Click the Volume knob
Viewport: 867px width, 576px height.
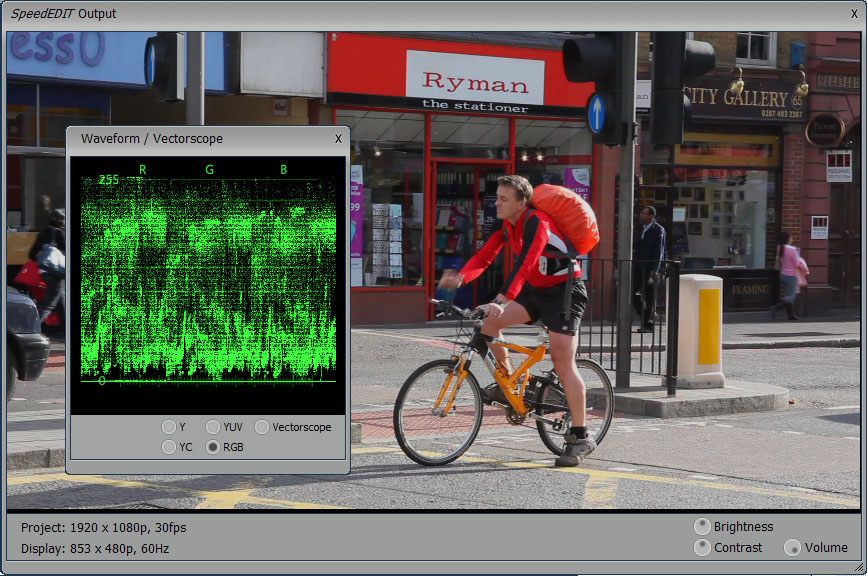click(x=792, y=548)
